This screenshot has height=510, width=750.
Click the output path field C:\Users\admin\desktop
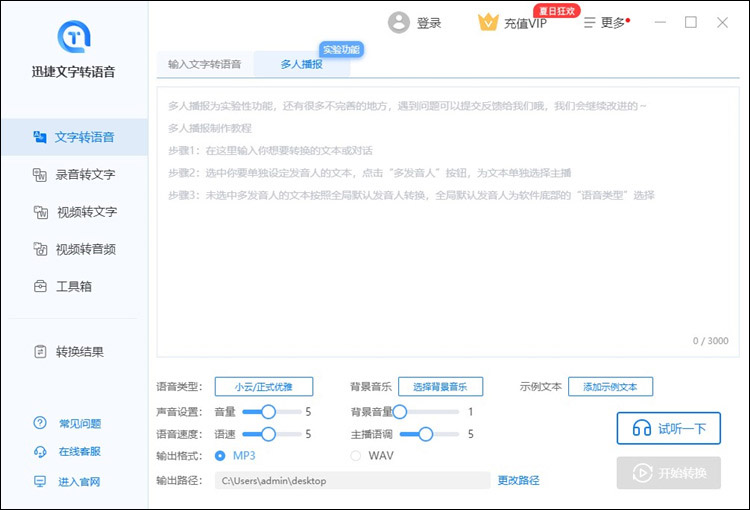353,481
